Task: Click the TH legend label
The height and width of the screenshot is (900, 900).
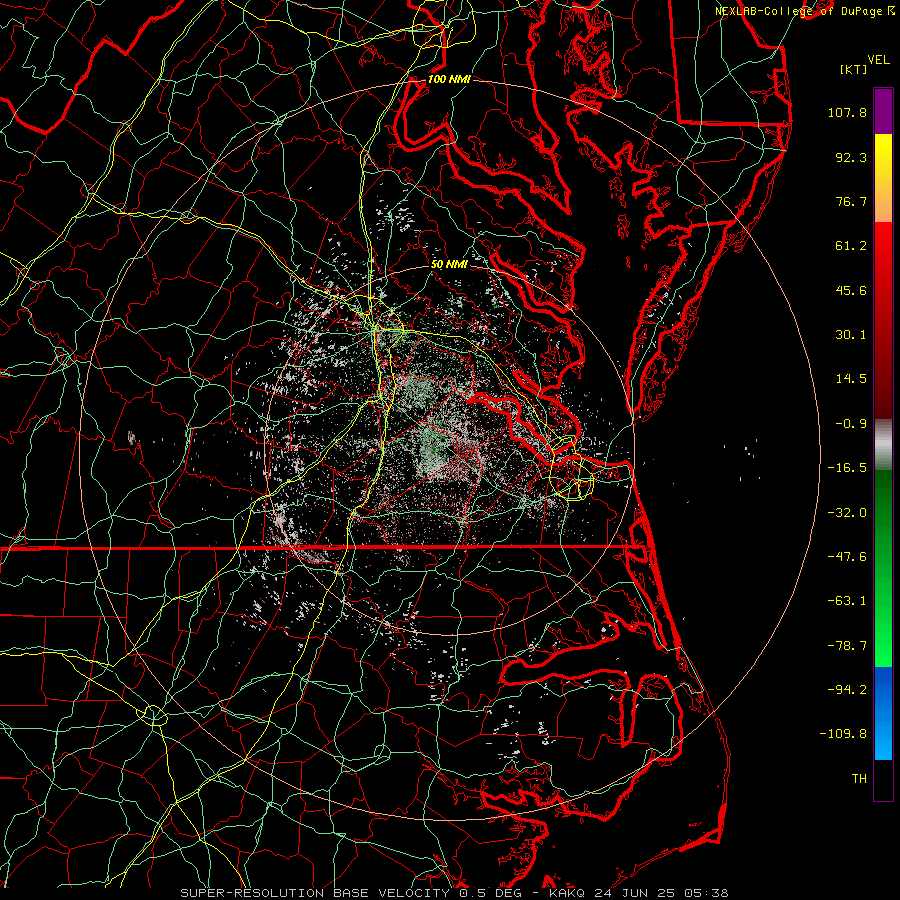Action: click(859, 779)
